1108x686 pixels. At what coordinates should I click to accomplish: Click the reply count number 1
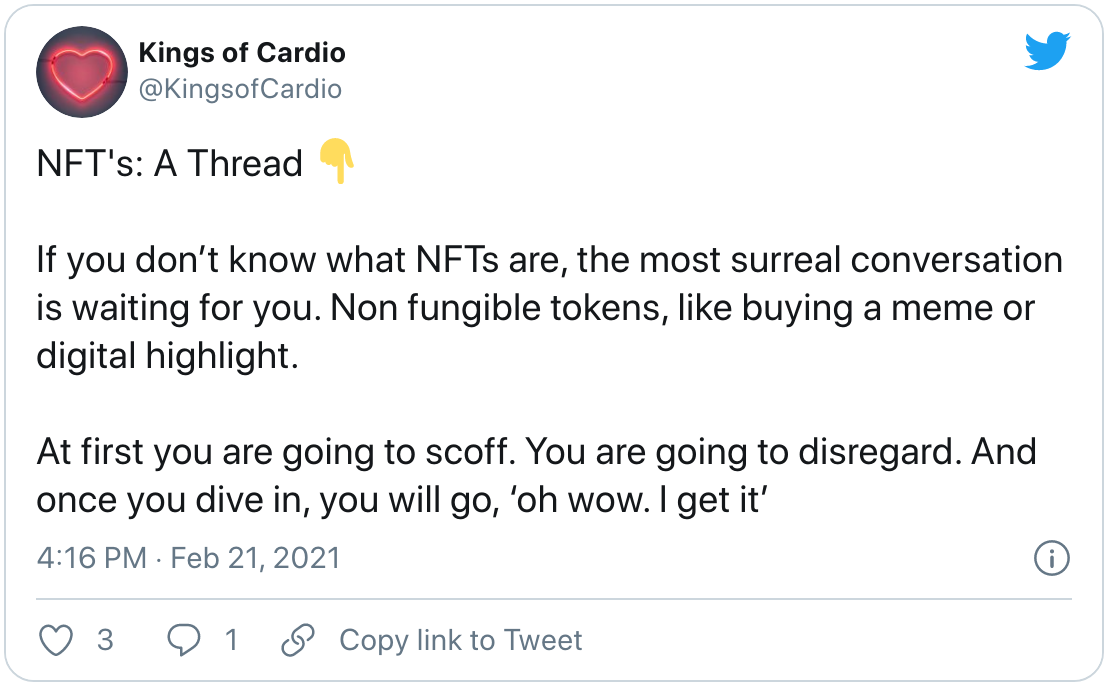pyautogui.click(x=231, y=640)
